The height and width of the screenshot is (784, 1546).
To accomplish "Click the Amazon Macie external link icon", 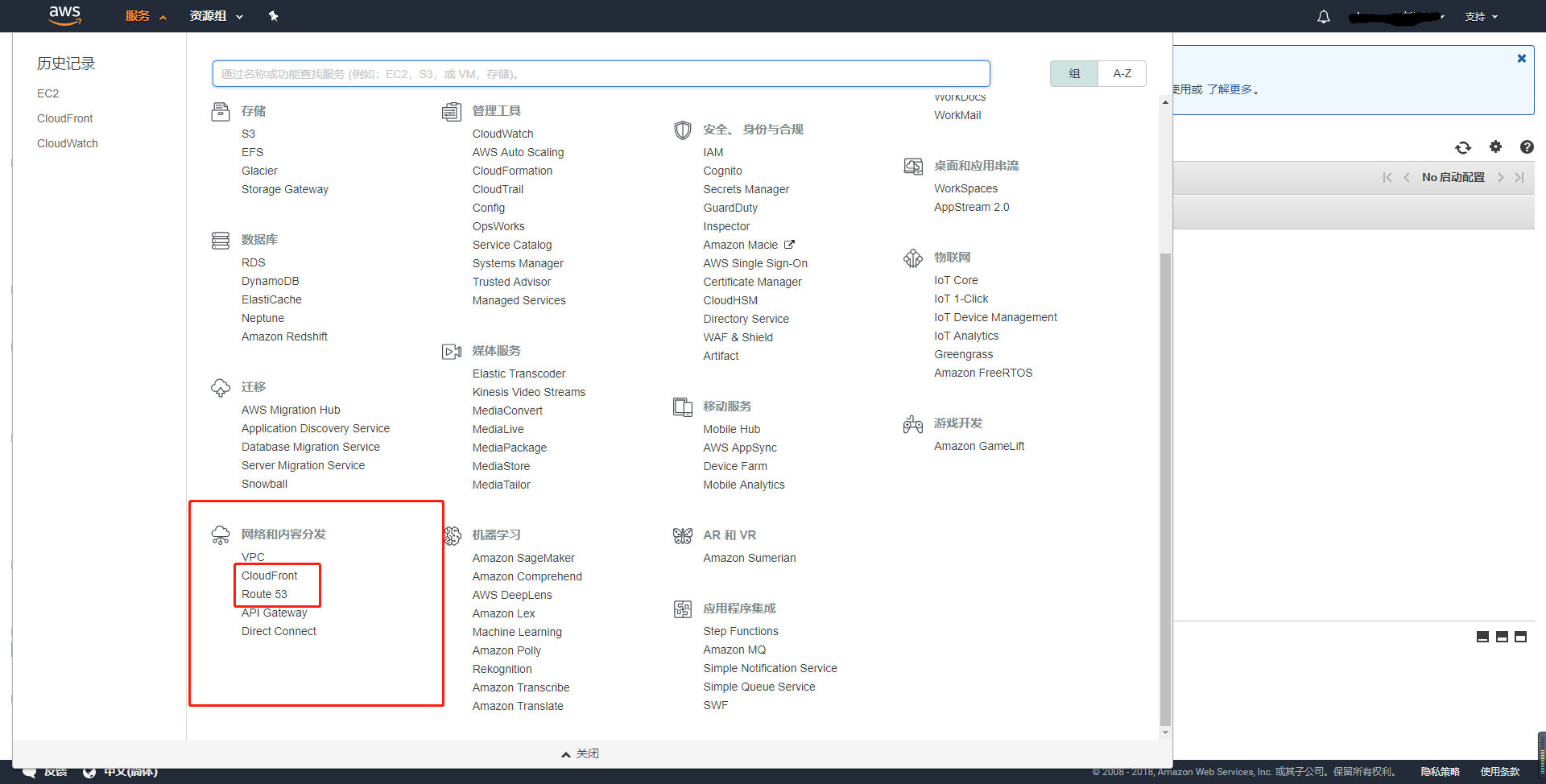I will pos(789,245).
